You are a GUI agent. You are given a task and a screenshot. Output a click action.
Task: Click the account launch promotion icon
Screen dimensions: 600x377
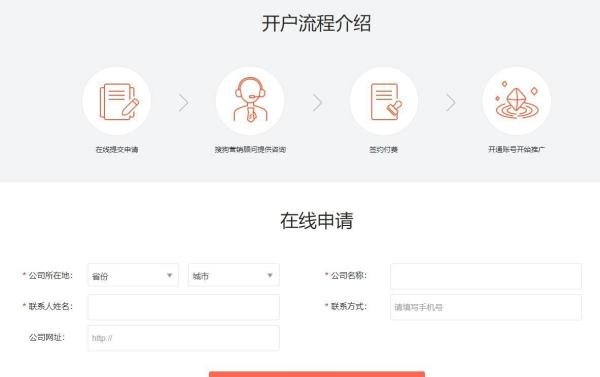(x=517, y=101)
